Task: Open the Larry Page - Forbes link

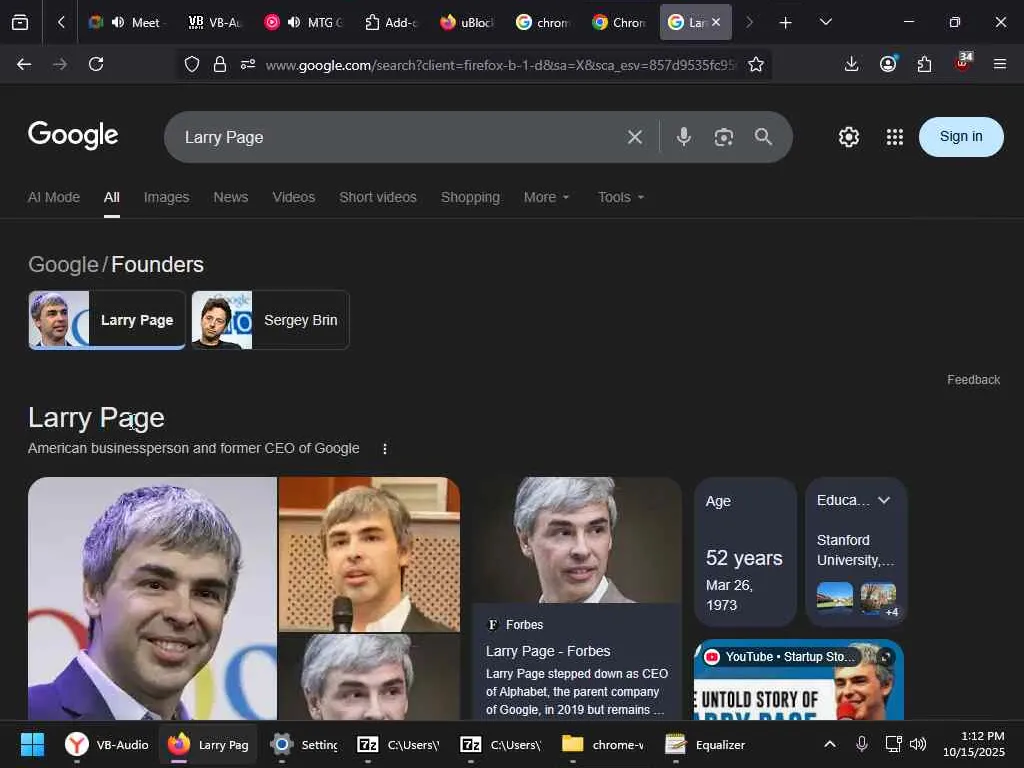Action: 548,651
